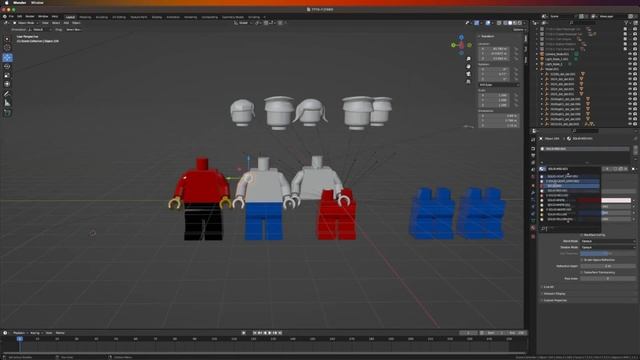640x360 pixels.
Task: Select the Rotate tool
Action: point(7,66)
